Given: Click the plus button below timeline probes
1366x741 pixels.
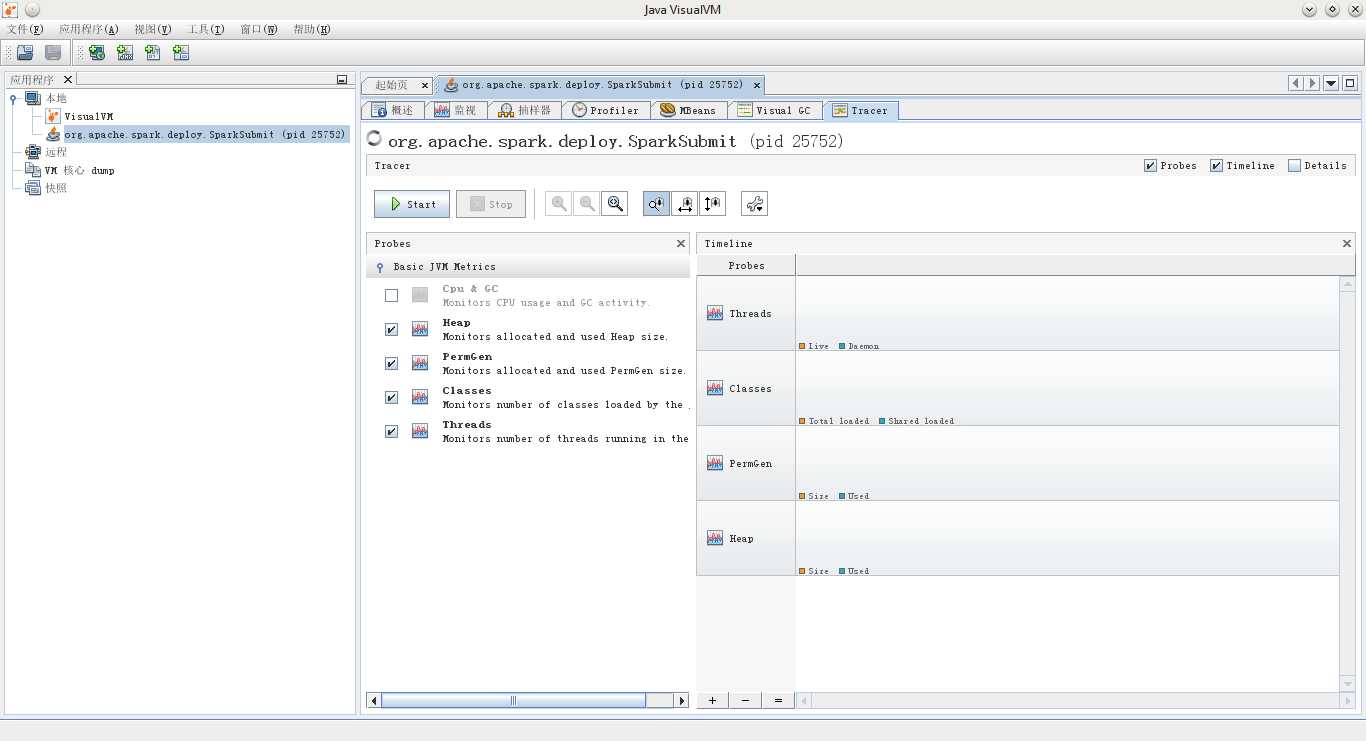Looking at the screenshot, I should 713,700.
